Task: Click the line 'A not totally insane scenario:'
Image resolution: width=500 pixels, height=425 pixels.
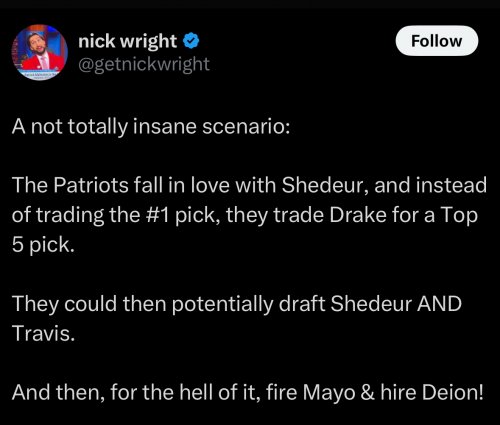Action: 151,127
